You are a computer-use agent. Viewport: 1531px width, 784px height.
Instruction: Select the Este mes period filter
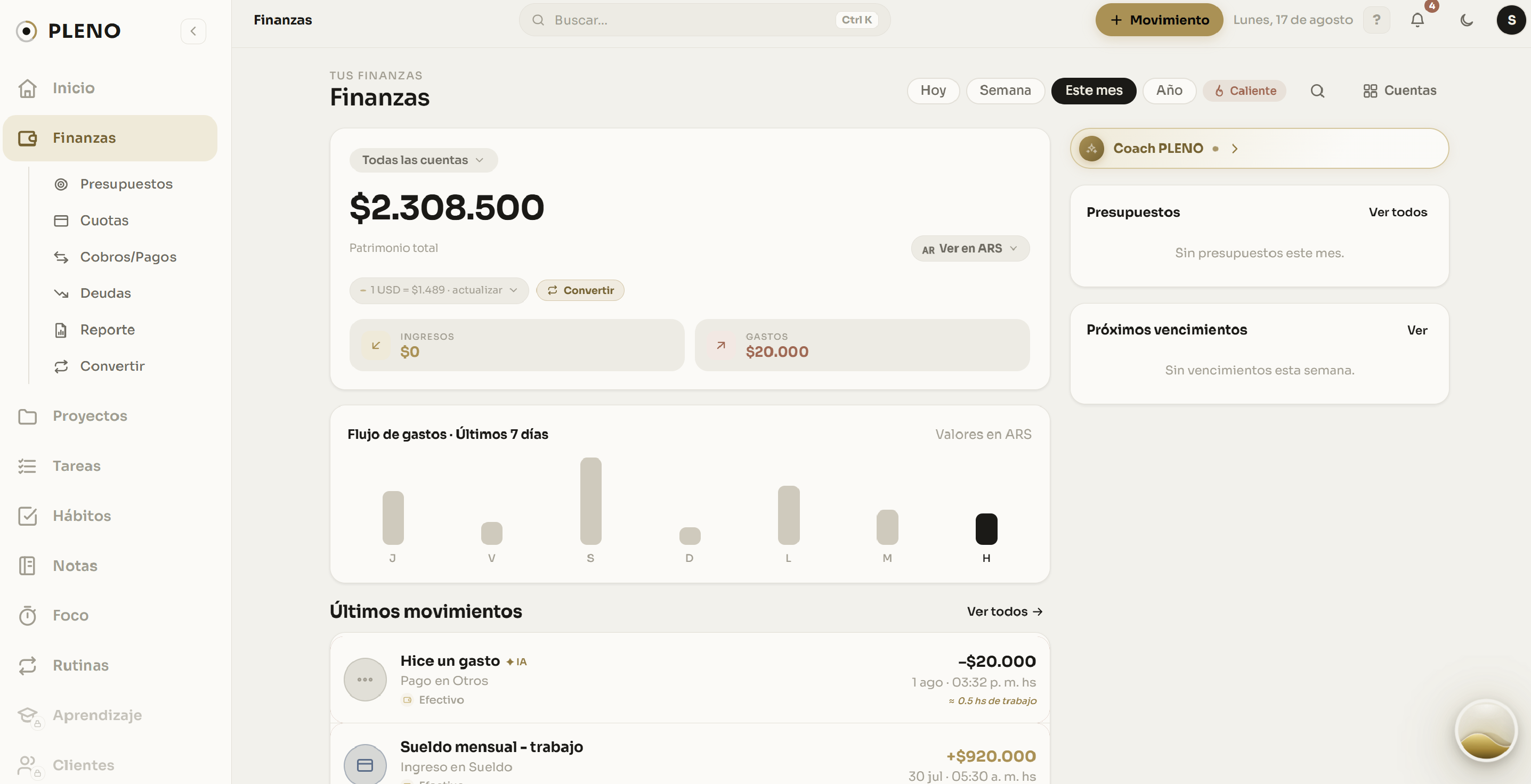click(x=1093, y=91)
